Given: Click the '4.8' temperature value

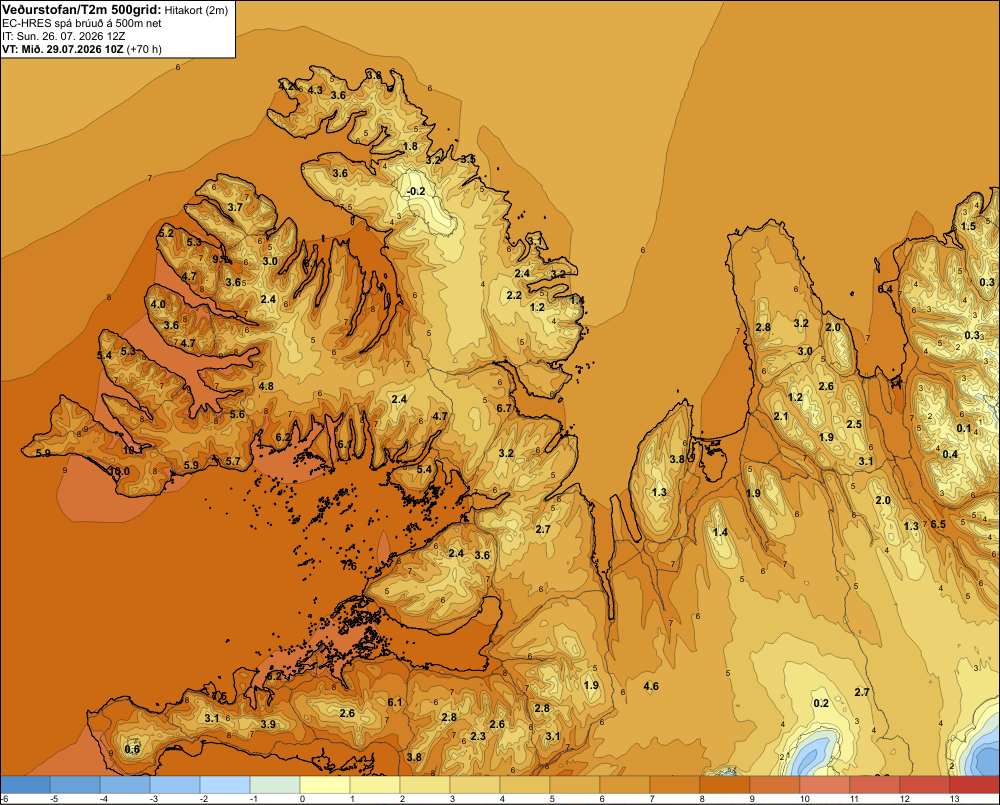Looking at the screenshot, I should click(266, 386).
